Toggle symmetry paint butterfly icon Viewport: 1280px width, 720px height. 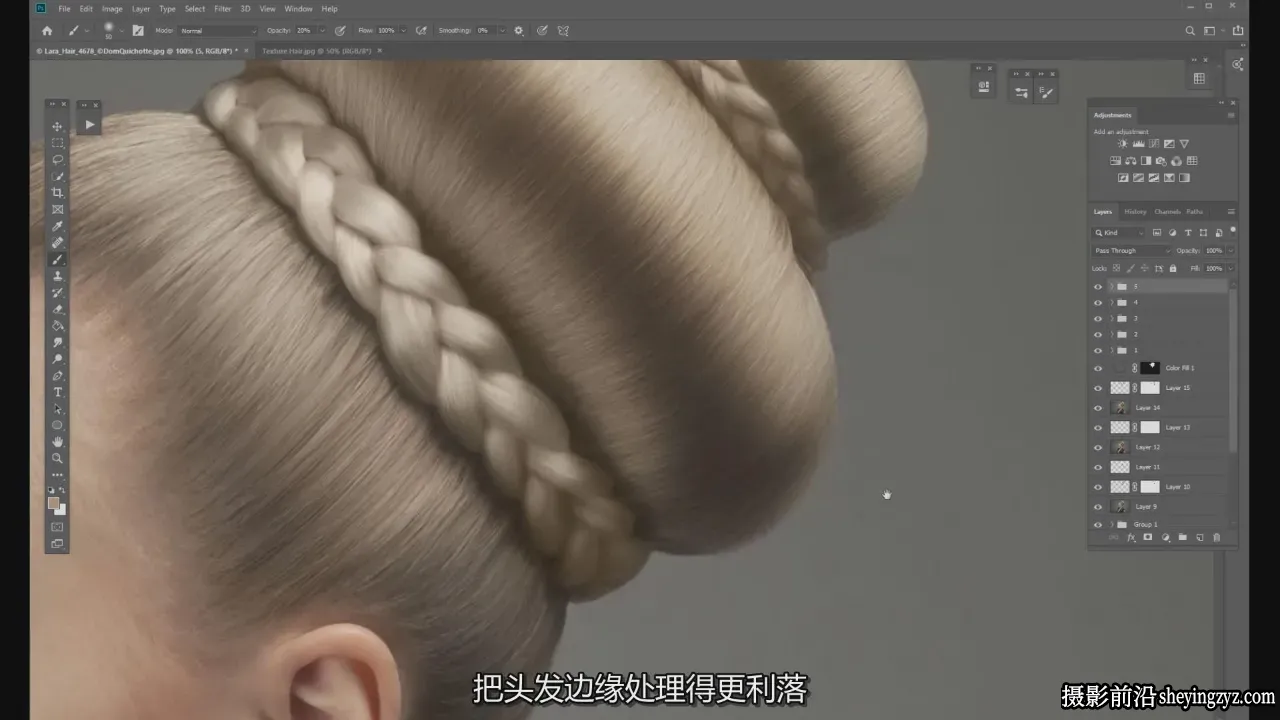(x=563, y=31)
